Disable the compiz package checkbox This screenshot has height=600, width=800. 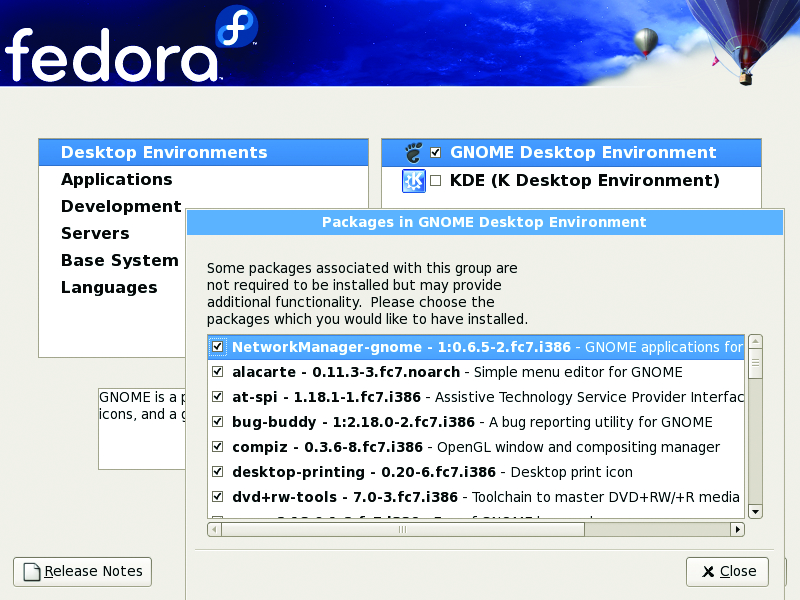pyautogui.click(x=218, y=447)
